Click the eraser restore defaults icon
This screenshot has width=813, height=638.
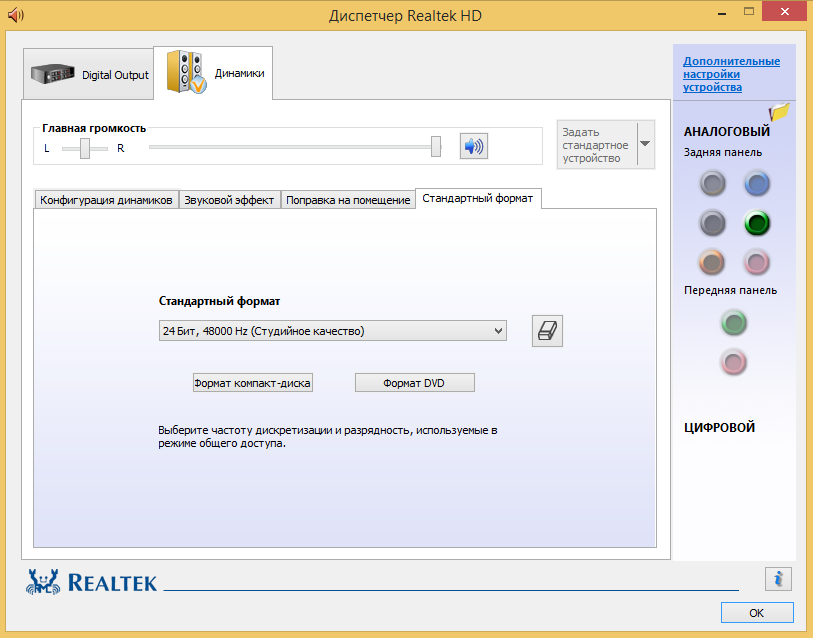tap(547, 331)
